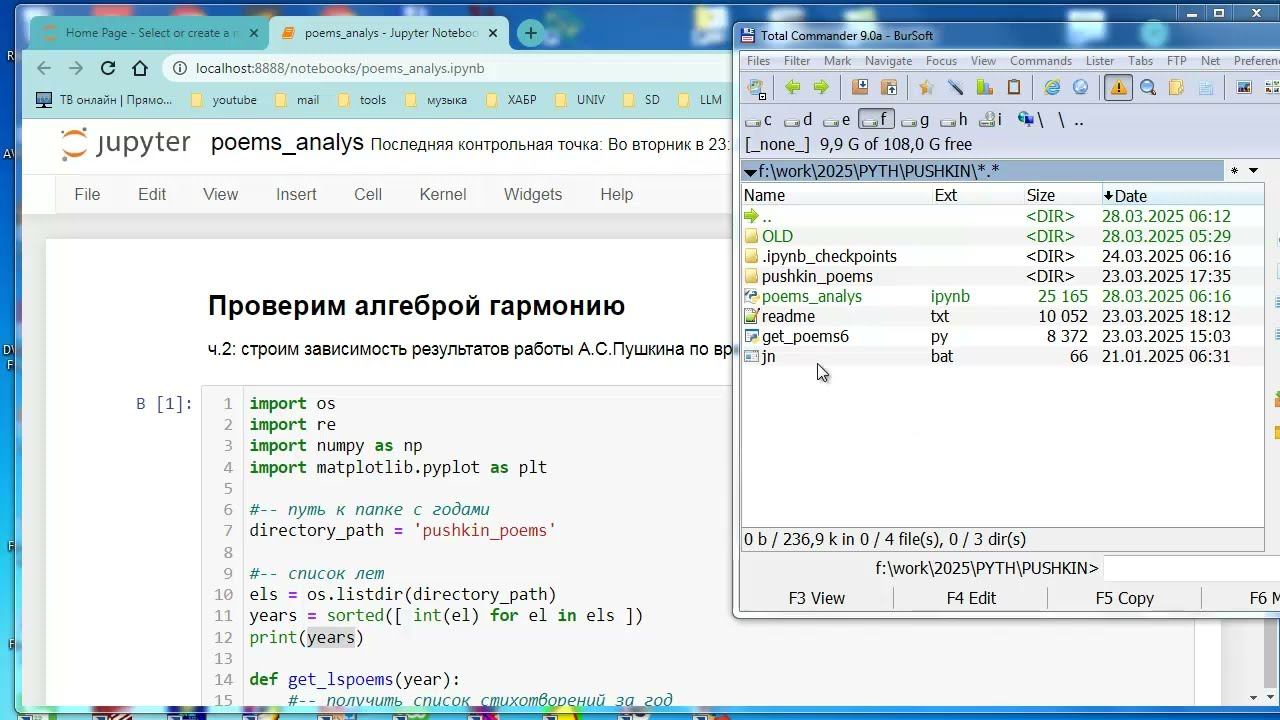The width and height of the screenshot is (1280, 720).
Task: Select the pushkin_poems folder row
Action: (1003, 276)
